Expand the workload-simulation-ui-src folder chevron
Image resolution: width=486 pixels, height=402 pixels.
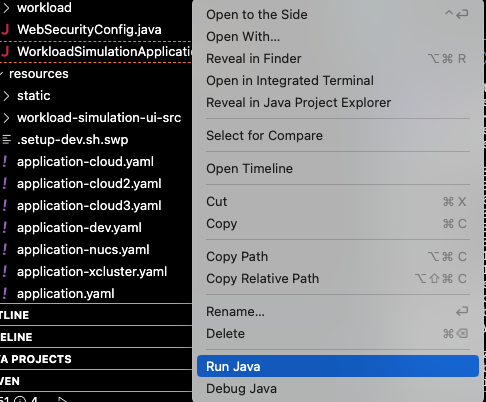point(6,118)
